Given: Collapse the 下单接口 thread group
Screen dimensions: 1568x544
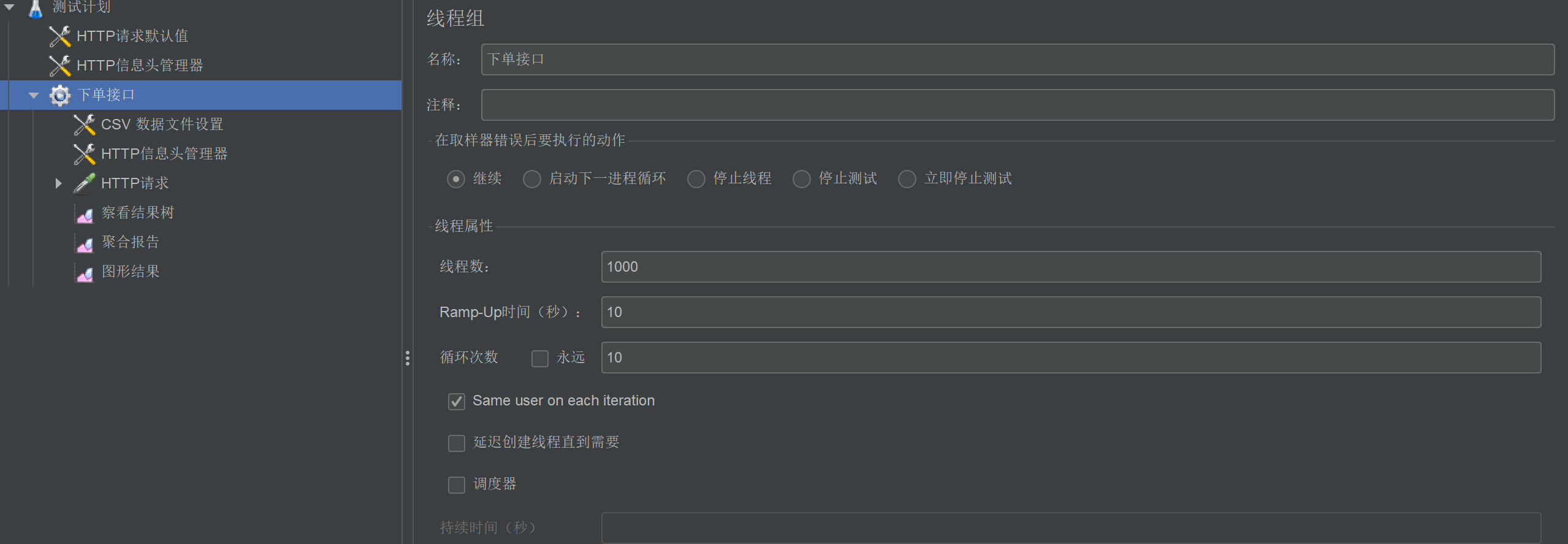Looking at the screenshot, I should pyautogui.click(x=34, y=95).
